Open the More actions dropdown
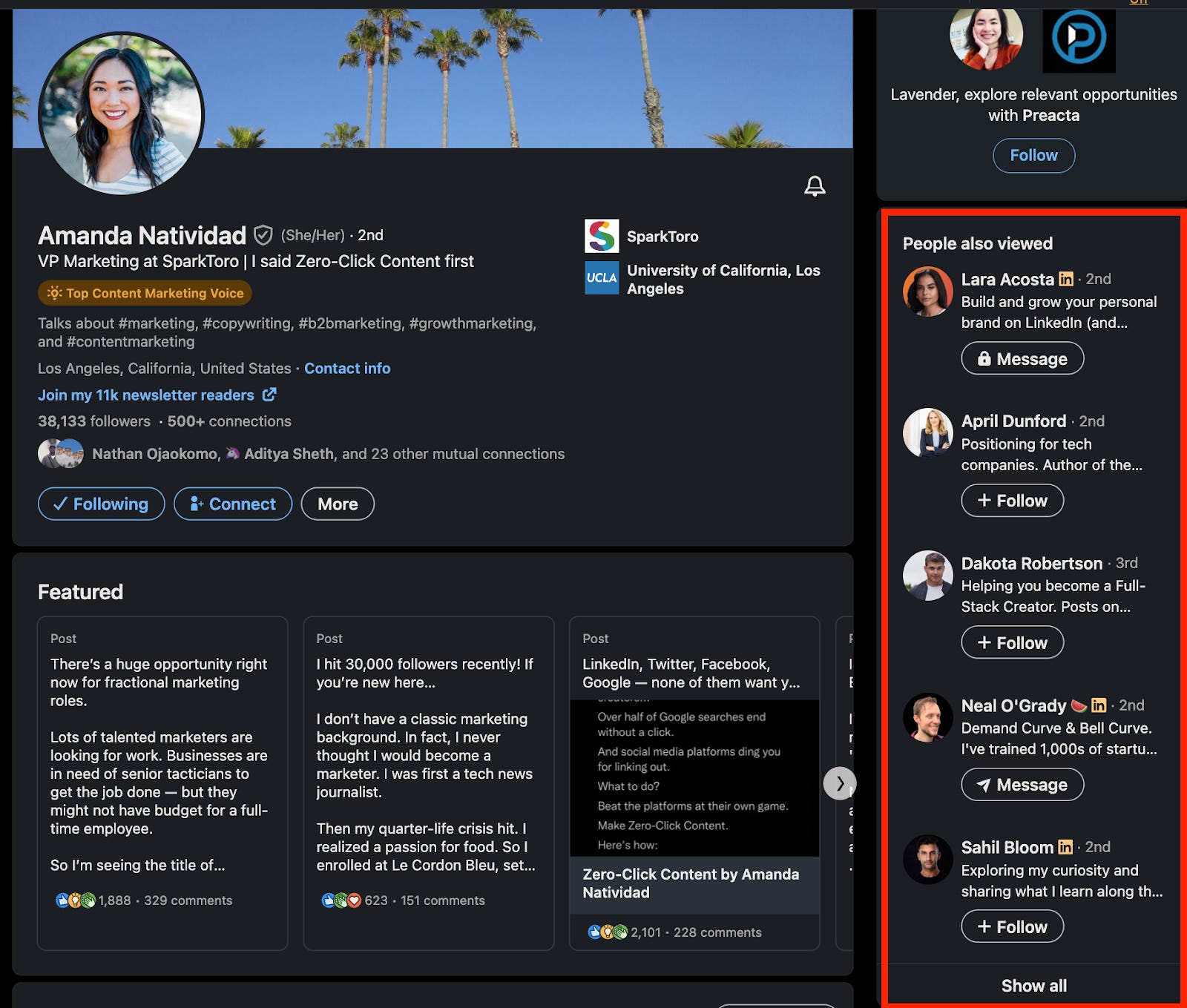1187x1008 pixels. click(x=338, y=504)
